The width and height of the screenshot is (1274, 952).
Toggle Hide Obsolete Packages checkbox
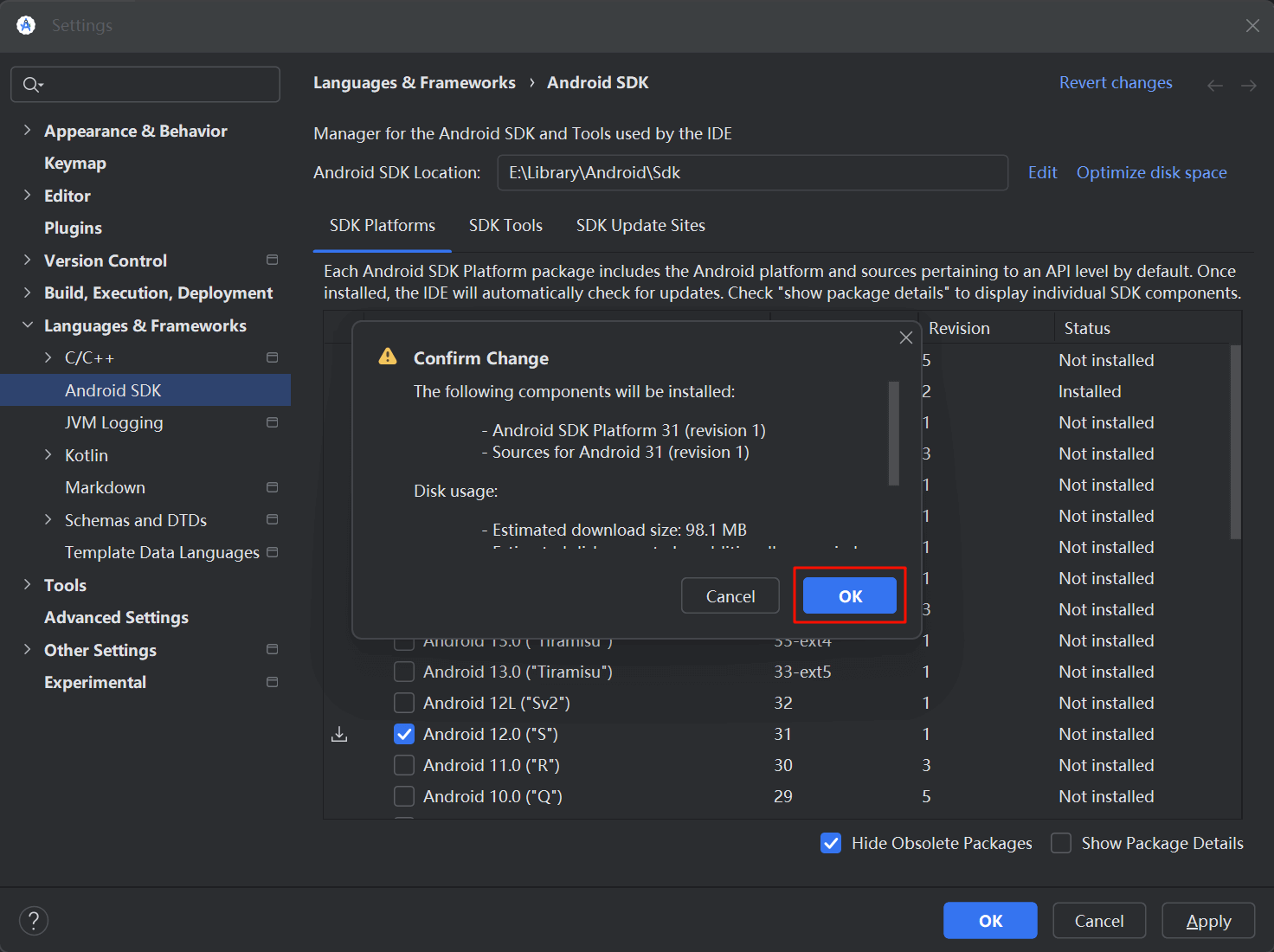[x=831, y=843]
